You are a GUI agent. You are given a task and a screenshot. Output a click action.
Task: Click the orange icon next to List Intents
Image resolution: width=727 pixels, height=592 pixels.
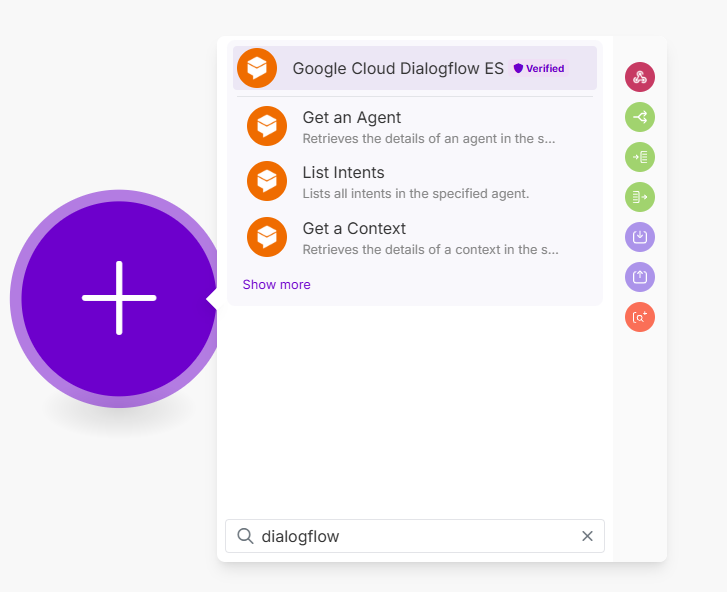click(267, 181)
